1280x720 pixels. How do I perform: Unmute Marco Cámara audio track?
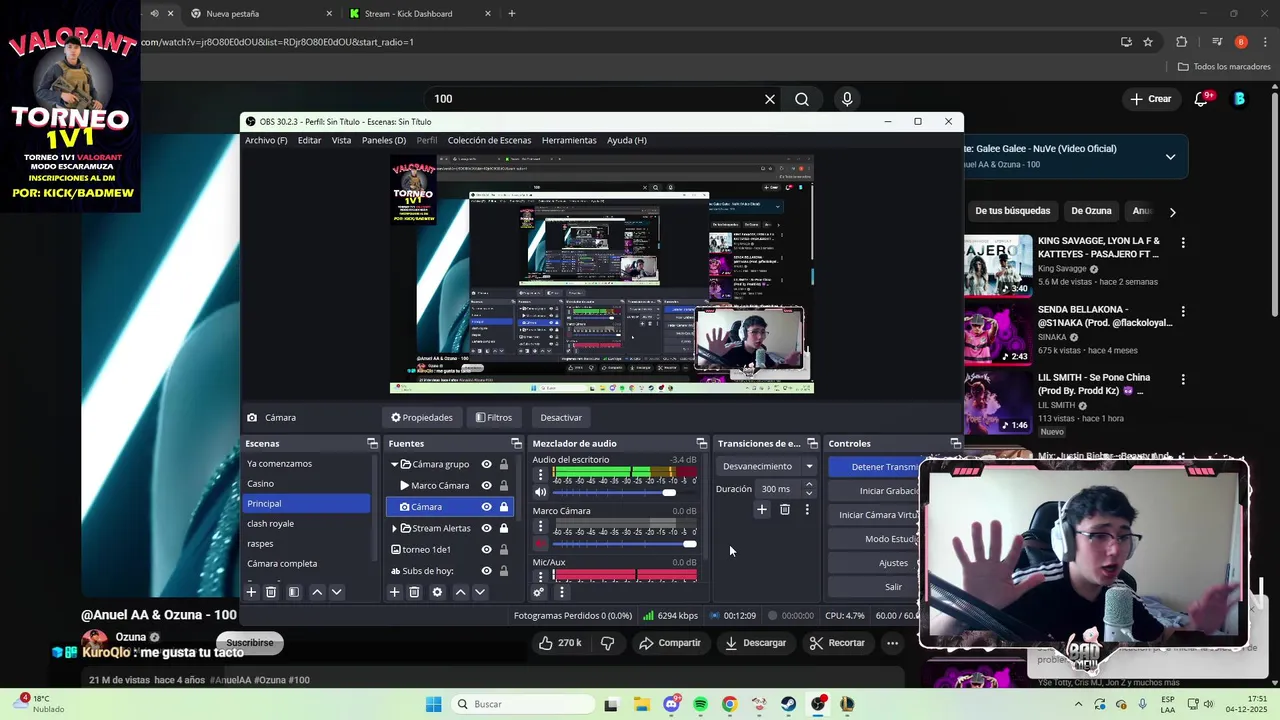click(541, 543)
